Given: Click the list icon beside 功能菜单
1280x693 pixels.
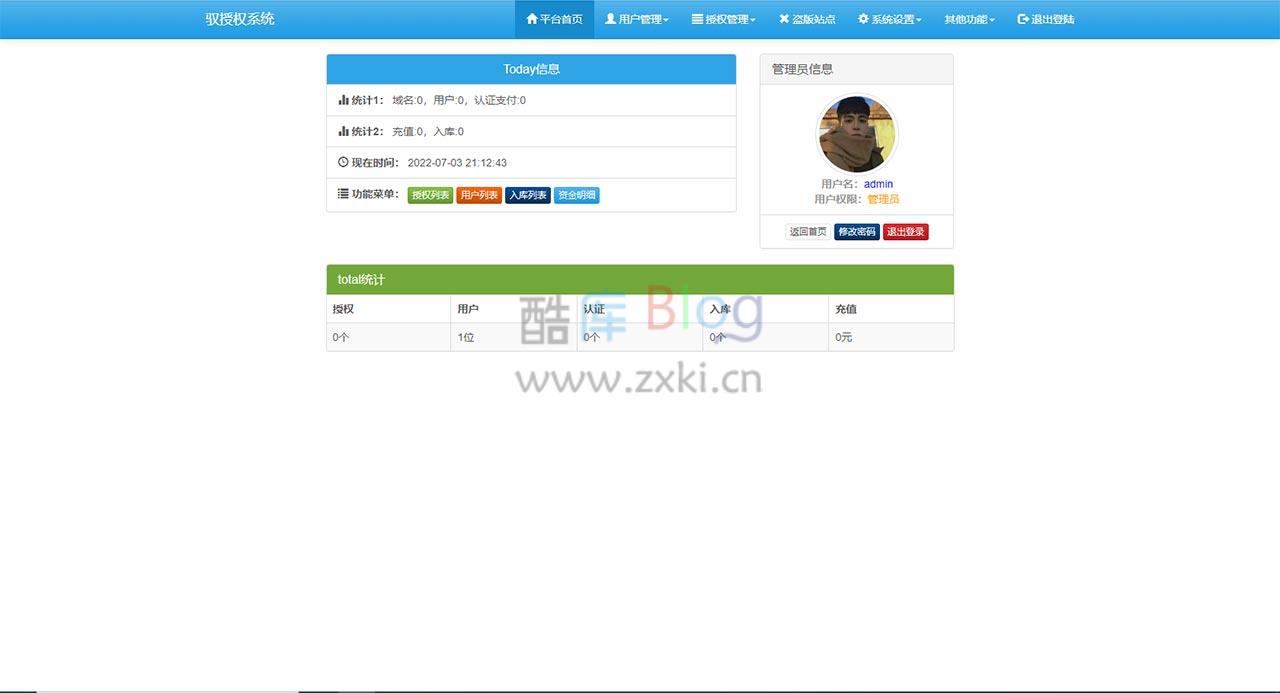Looking at the screenshot, I should (x=342, y=194).
